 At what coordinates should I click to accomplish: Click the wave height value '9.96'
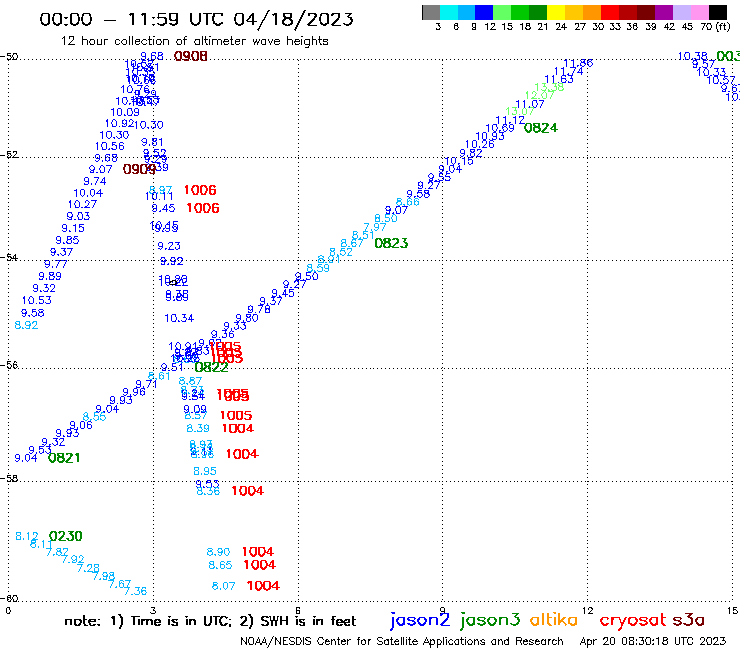click(x=134, y=392)
